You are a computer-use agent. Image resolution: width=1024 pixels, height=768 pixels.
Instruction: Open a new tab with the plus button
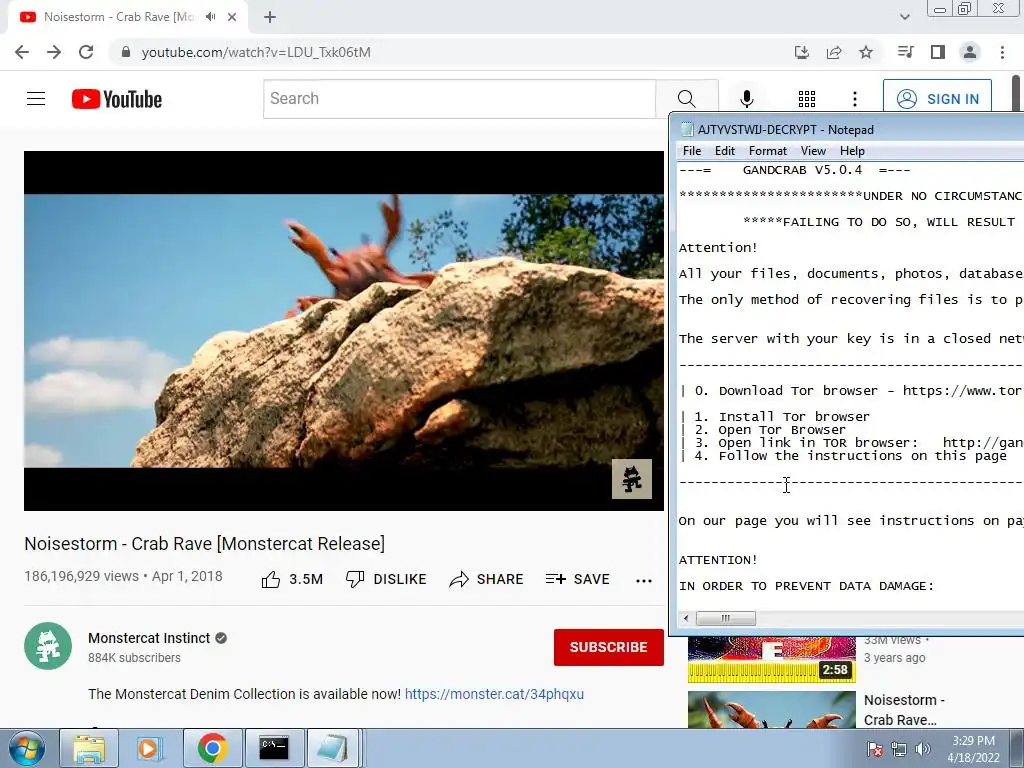pos(270,17)
